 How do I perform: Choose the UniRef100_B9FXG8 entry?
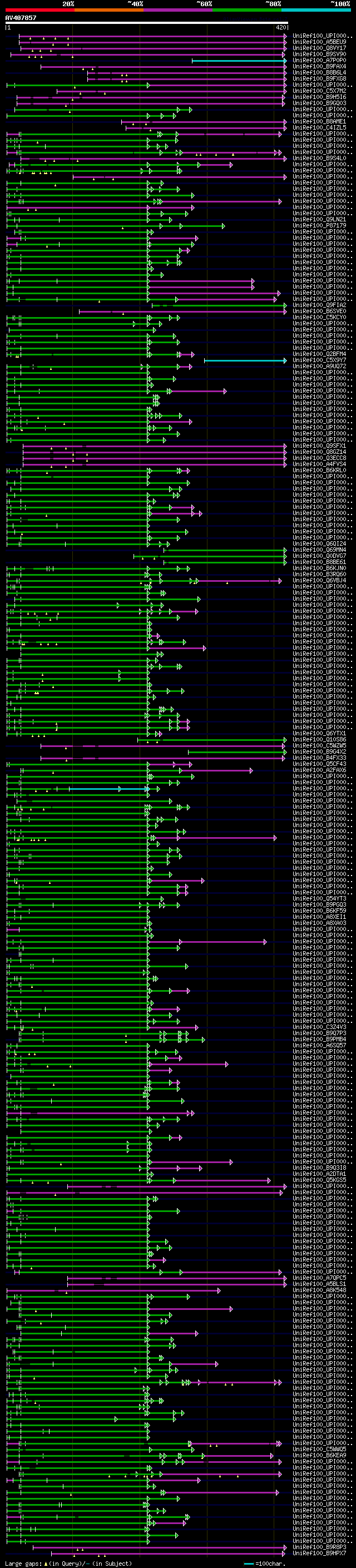pyautogui.click(x=319, y=78)
